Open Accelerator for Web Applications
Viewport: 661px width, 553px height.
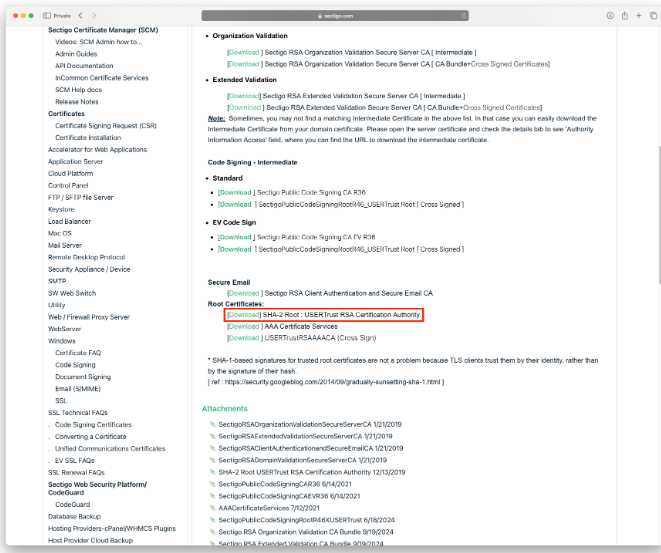tap(97, 150)
